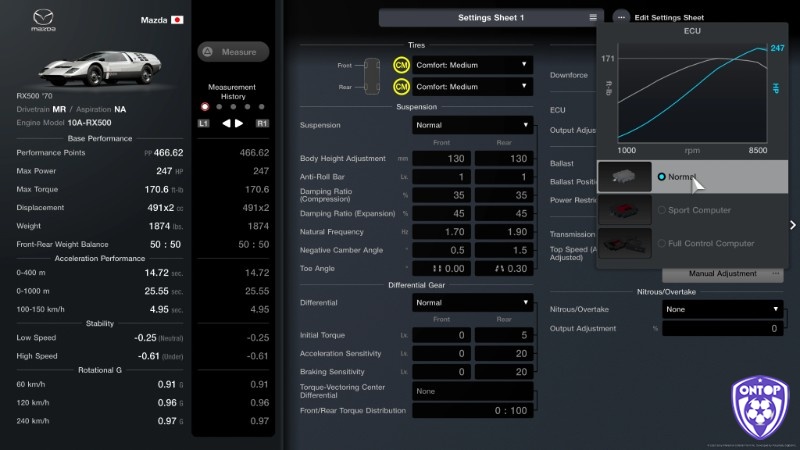Select the Full Control Computer radio option
This screenshot has height=450, width=800.
[662, 243]
